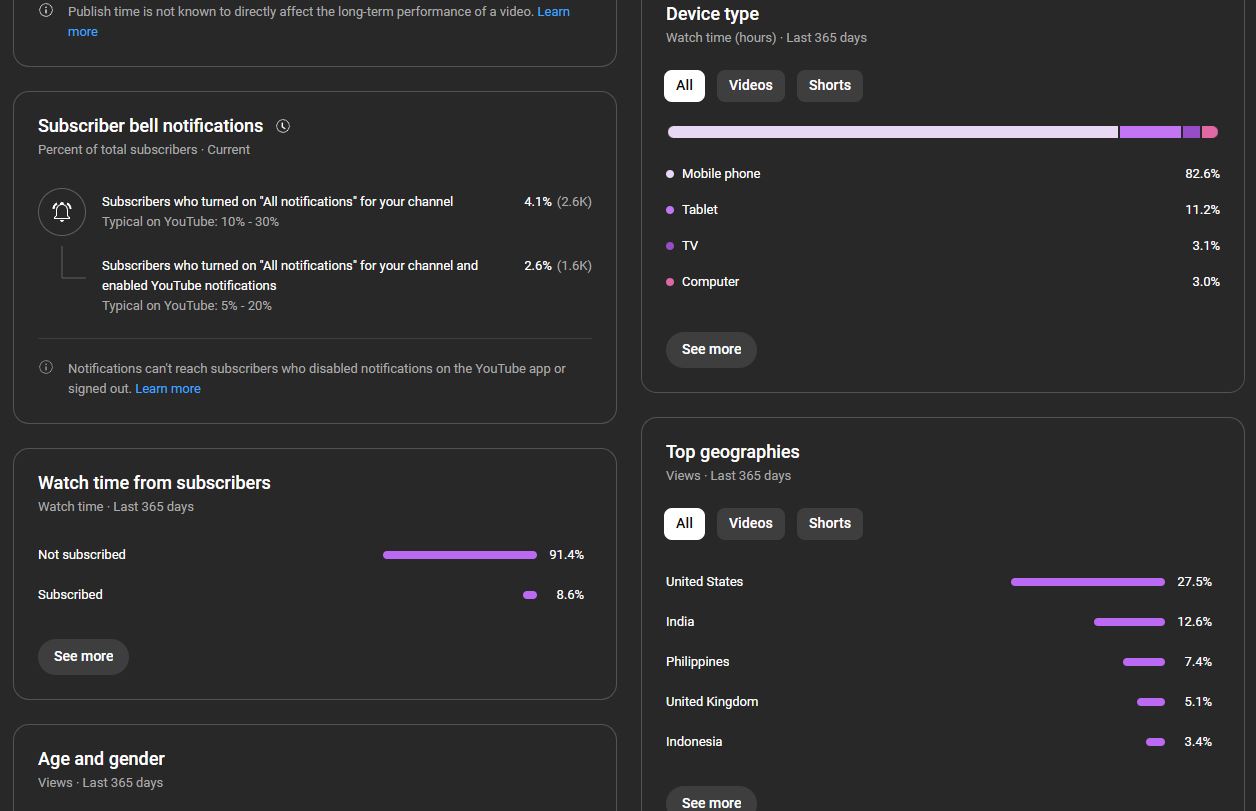Show Shorts in Top geographies
1256x811 pixels.
[830, 523]
